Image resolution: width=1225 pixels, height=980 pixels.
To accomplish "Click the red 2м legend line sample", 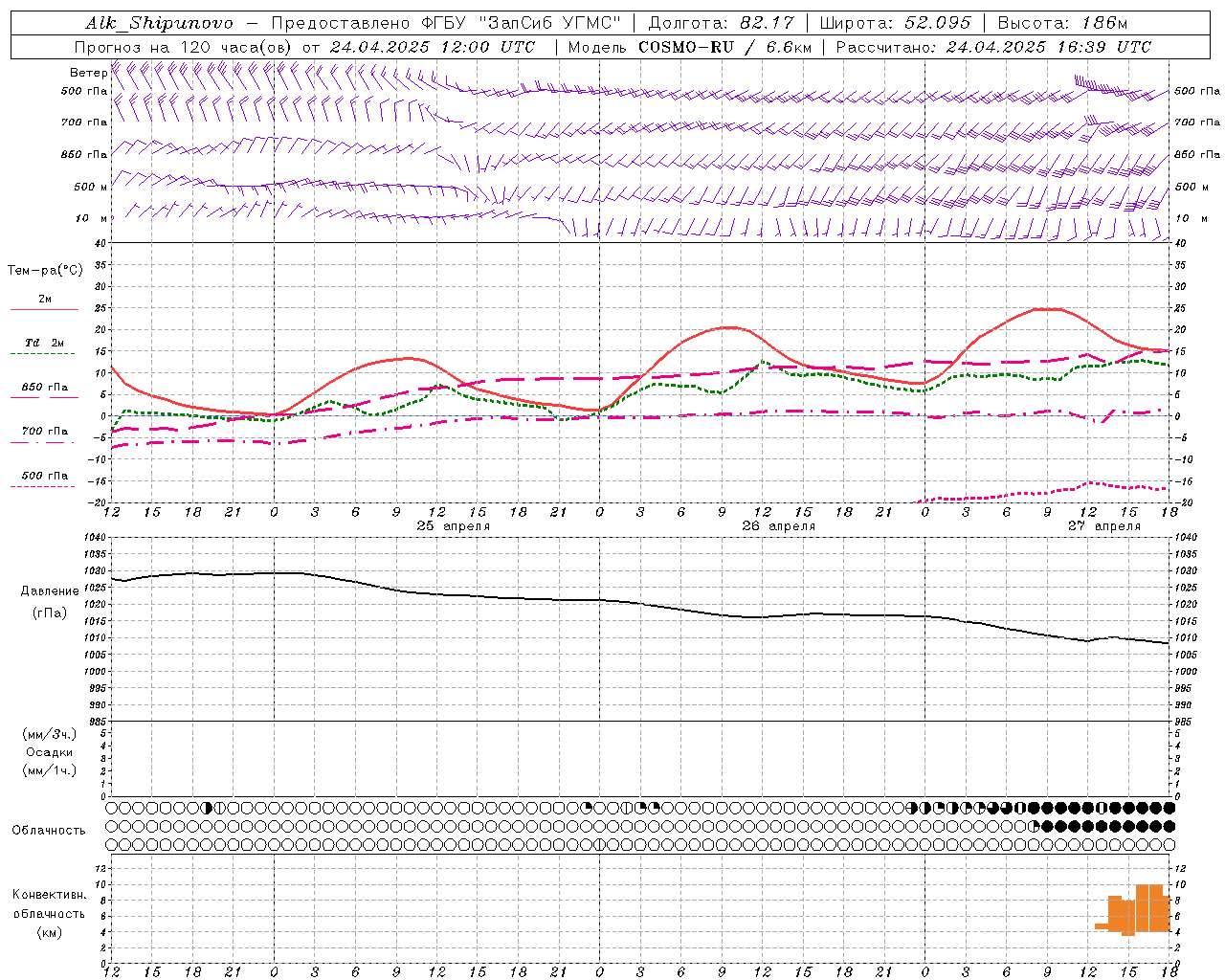I will click(x=44, y=310).
